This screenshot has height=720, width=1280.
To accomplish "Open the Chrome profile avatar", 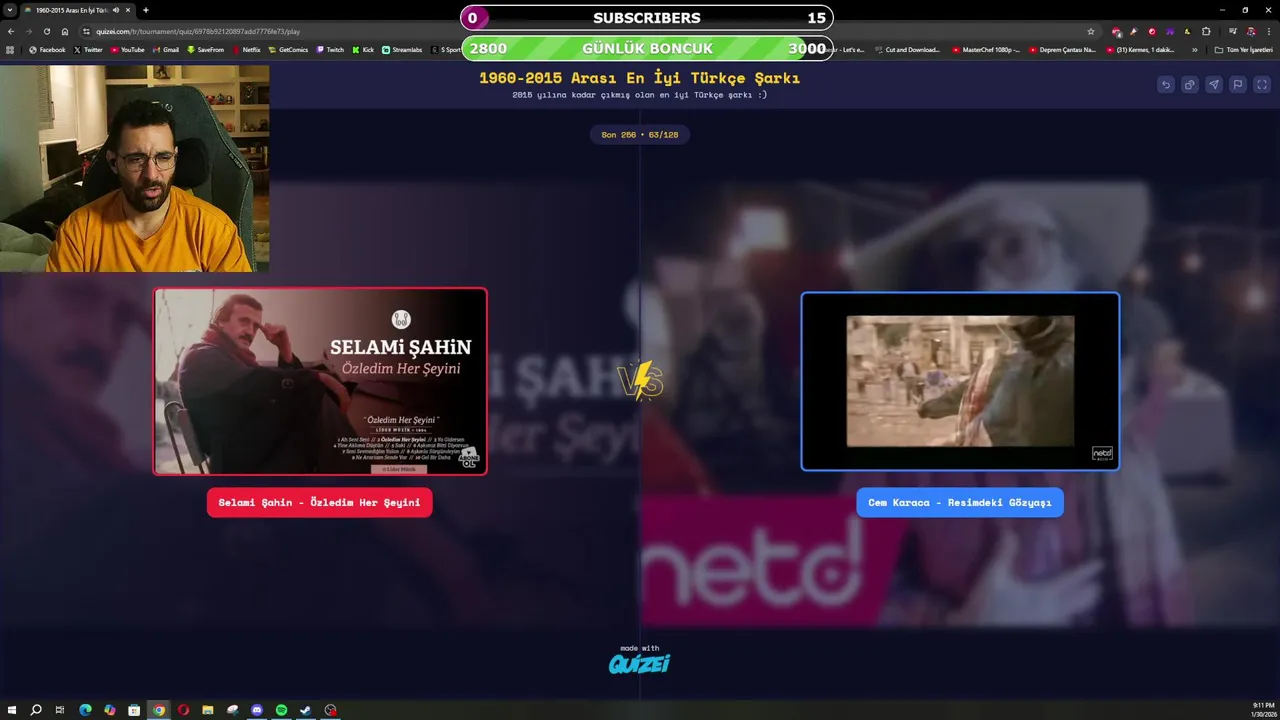I will [x=1250, y=31].
